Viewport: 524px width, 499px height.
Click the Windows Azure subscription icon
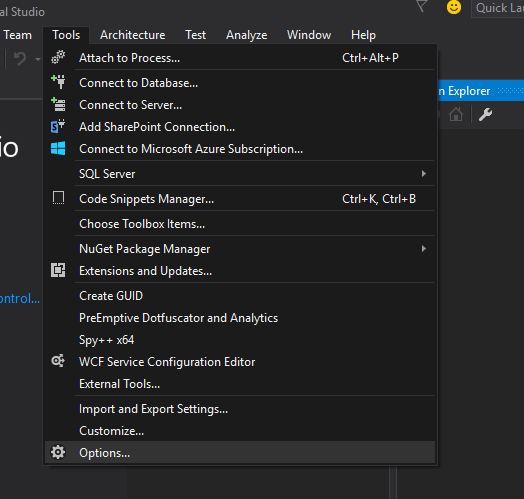pyautogui.click(x=58, y=148)
